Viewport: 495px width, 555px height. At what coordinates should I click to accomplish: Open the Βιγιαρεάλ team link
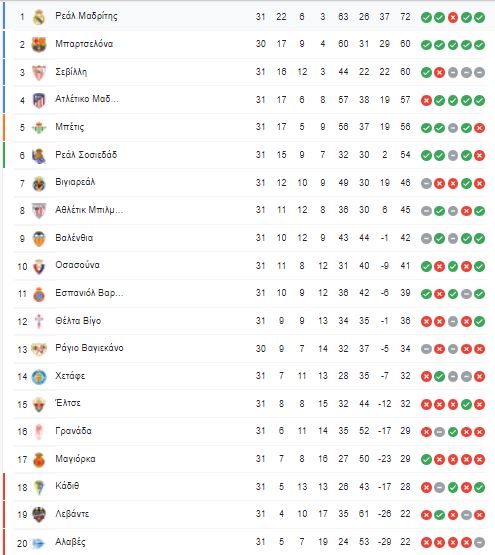75,182
